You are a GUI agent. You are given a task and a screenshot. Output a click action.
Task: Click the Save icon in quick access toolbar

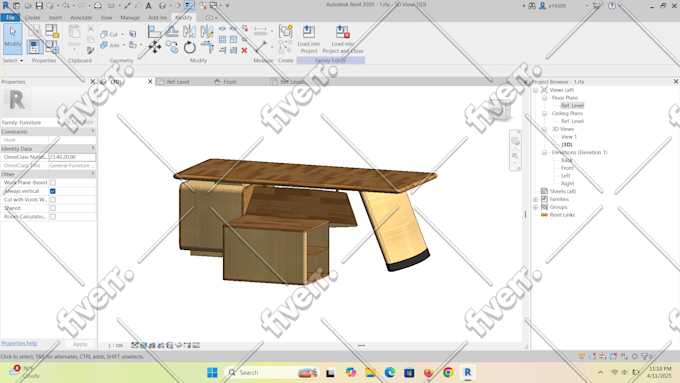point(39,6)
